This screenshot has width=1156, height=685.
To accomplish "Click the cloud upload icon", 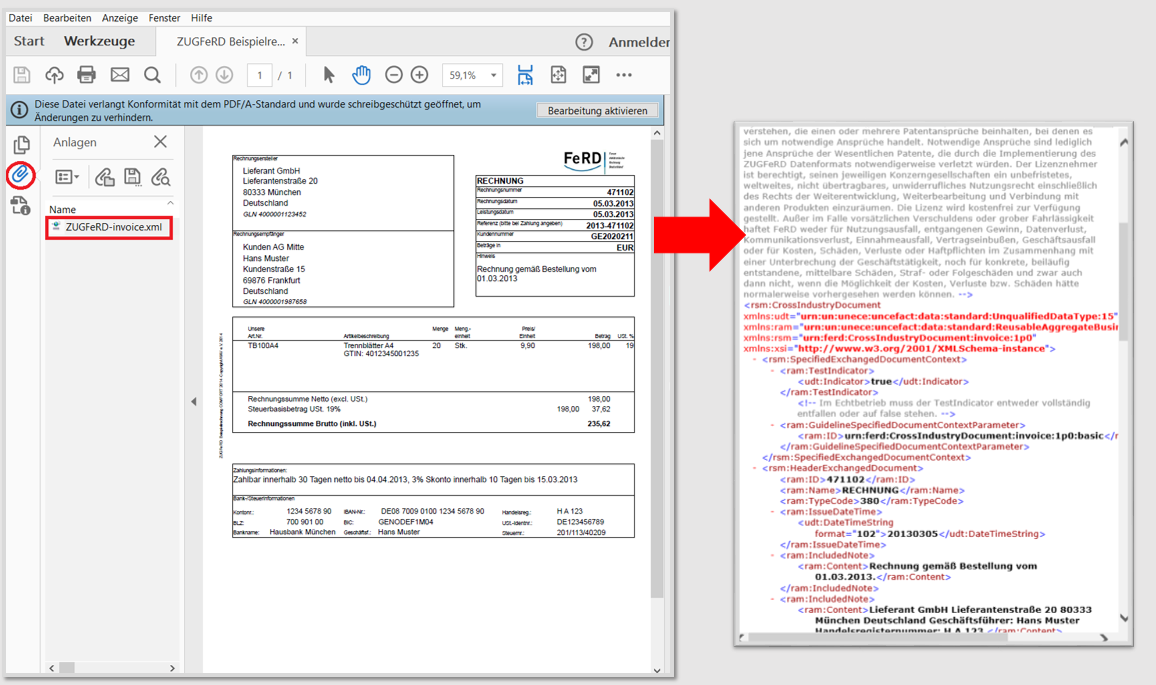I will pyautogui.click(x=54, y=74).
